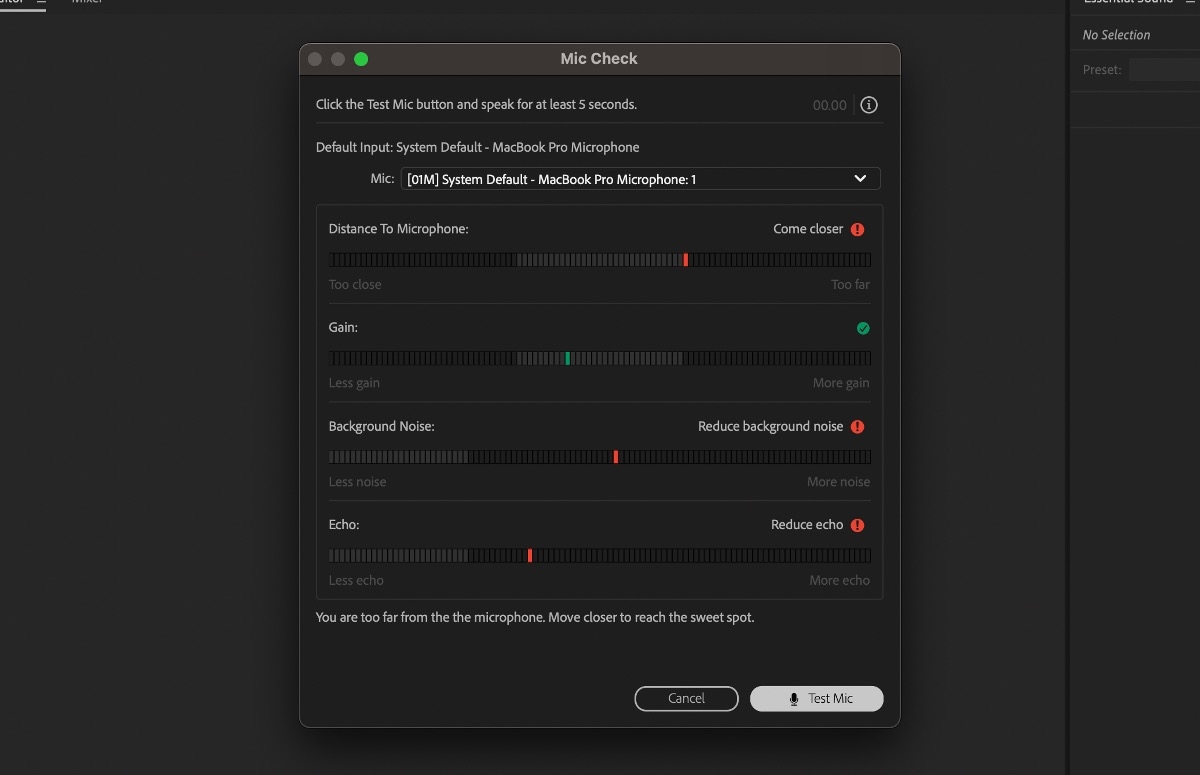Click the Background Noise meter
Screen dimensions: 1200x775
tap(600, 456)
